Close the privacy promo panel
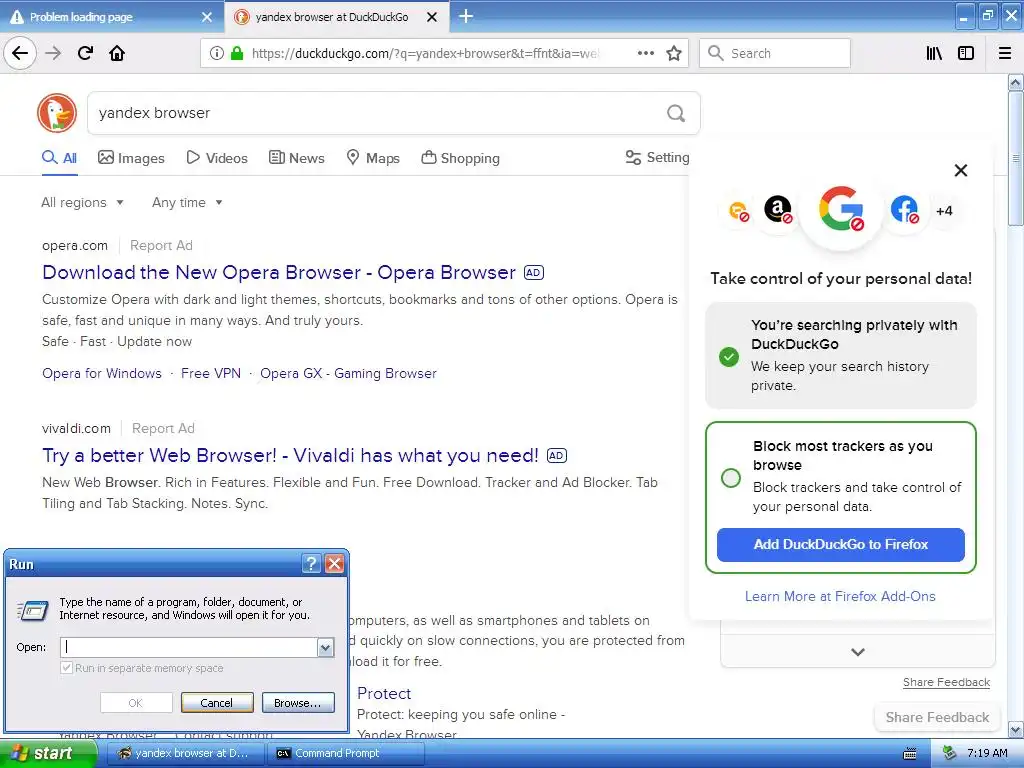1024x768 pixels. pyautogui.click(x=961, y=170)
